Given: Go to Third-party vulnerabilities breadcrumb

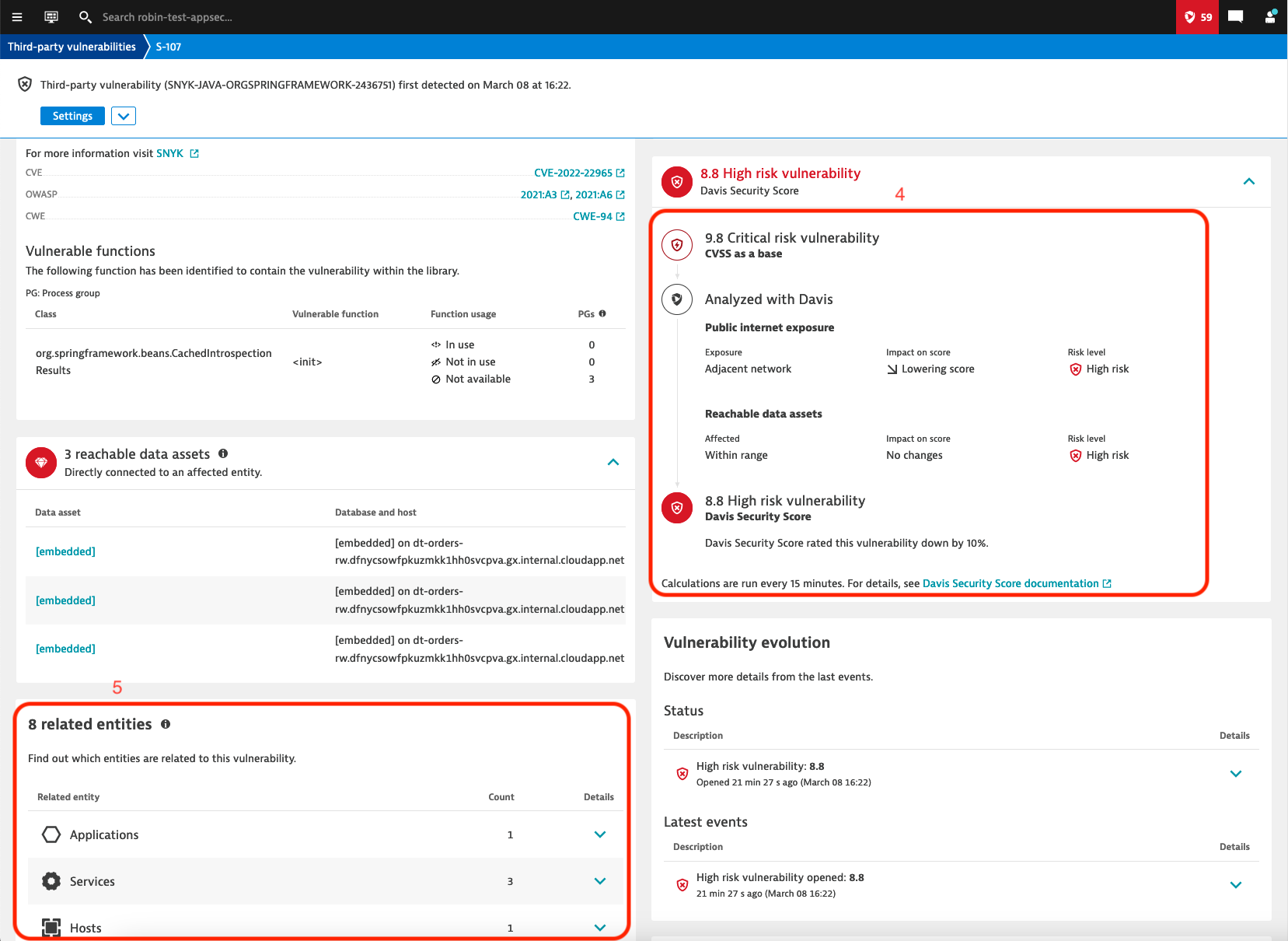Looking at the screenshot, I should 72,47.
